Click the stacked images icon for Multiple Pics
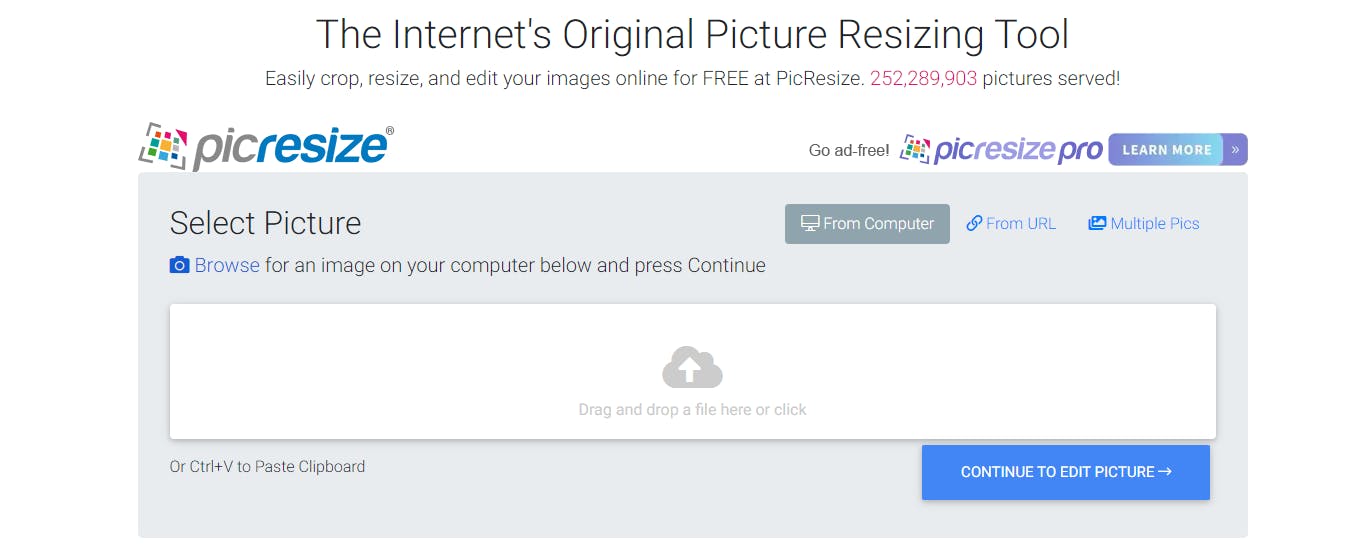1371x550 pixels. click(1097, 224)
